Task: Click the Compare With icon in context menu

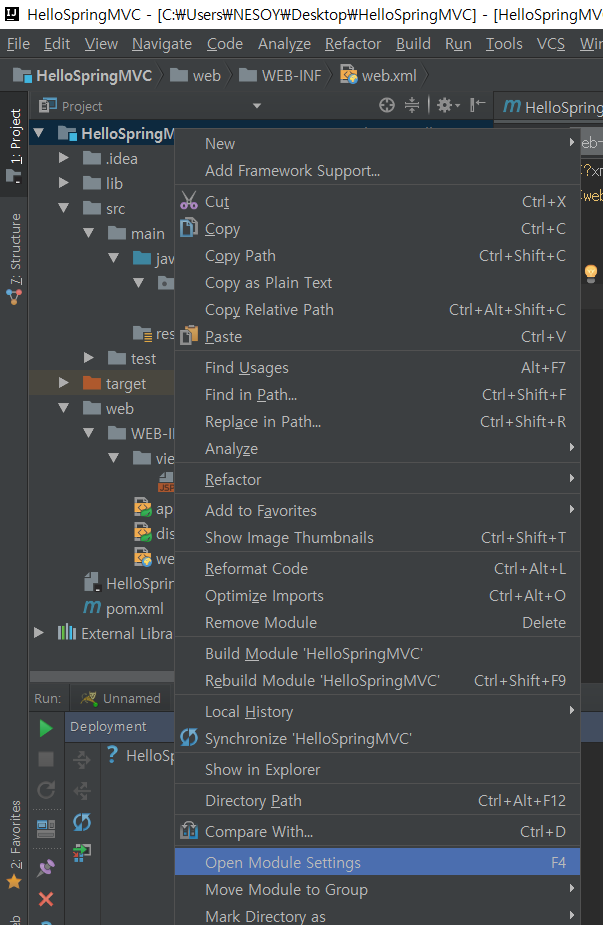Action: pos(189,831)
